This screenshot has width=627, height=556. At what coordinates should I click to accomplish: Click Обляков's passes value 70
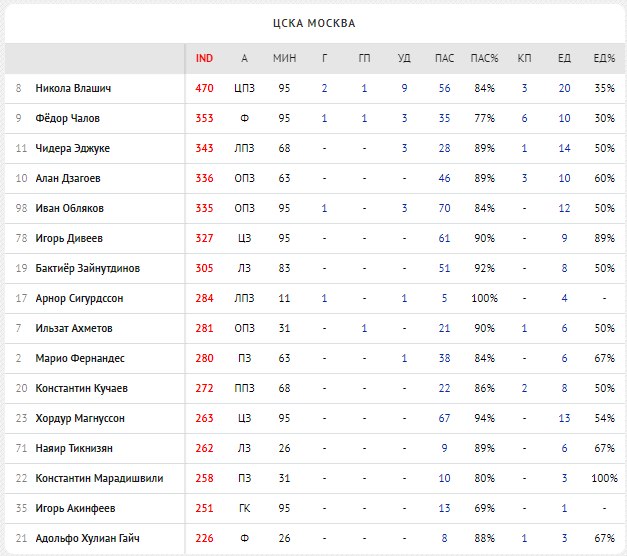tap(444, 208)
